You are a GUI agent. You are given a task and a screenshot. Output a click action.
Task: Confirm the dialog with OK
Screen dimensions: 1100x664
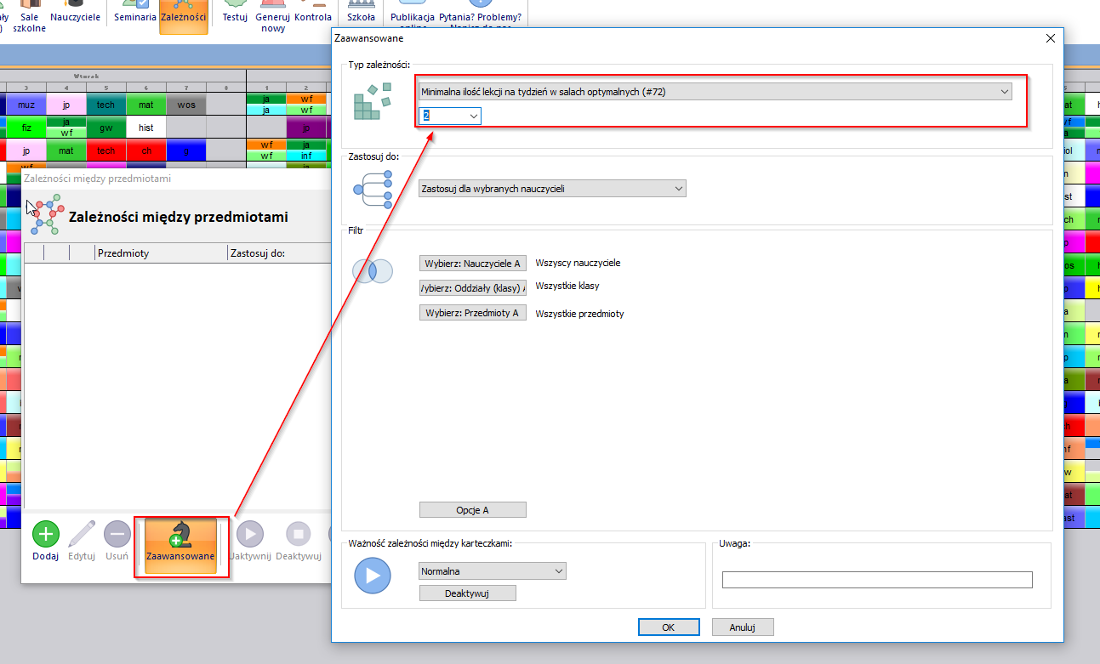(x=667, y=627)
